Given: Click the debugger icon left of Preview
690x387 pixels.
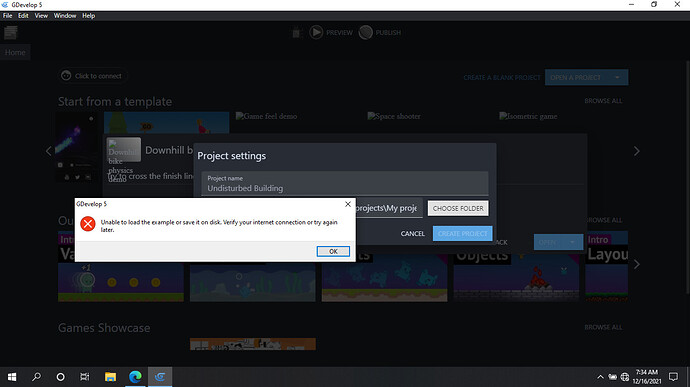Looking at the screenshot, I should tap(297, 33).
